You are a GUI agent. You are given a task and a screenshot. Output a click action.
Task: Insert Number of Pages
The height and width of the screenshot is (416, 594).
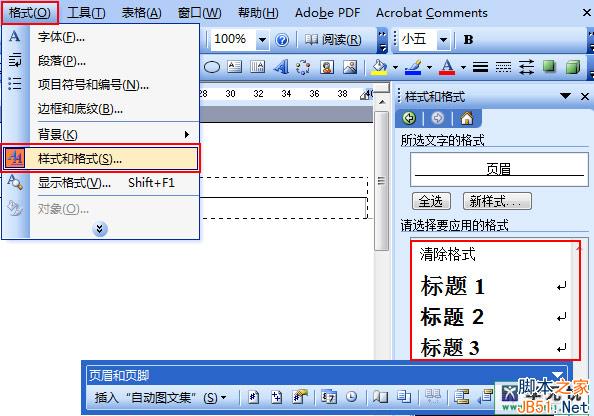point(277,397)
